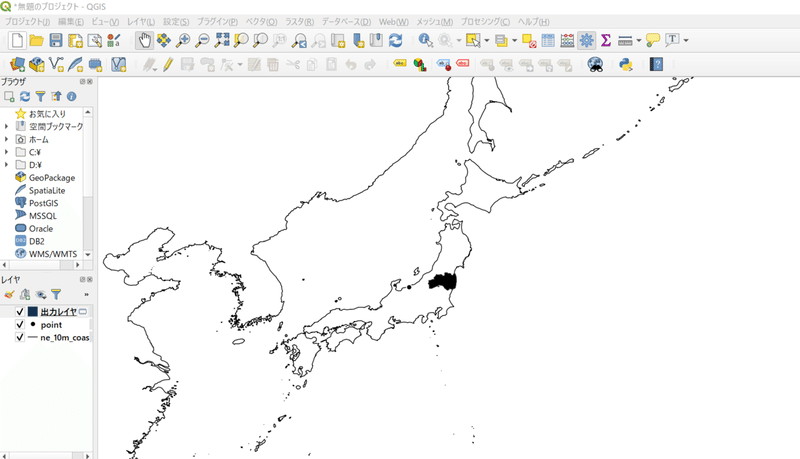Select the Pan Map hand tool
Screen dimensions: 800x459
pyautogui.click(x=144, y=40)
